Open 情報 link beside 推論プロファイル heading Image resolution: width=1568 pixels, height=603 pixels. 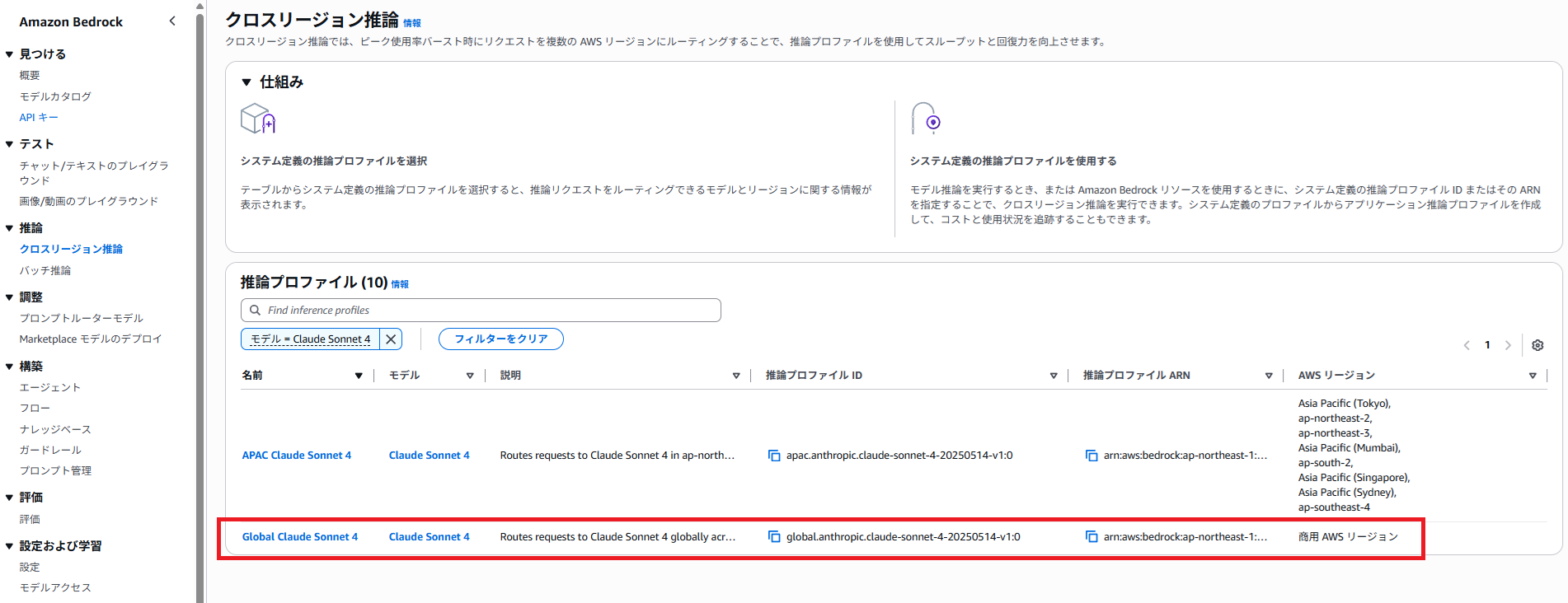click(x=400, y=284)
